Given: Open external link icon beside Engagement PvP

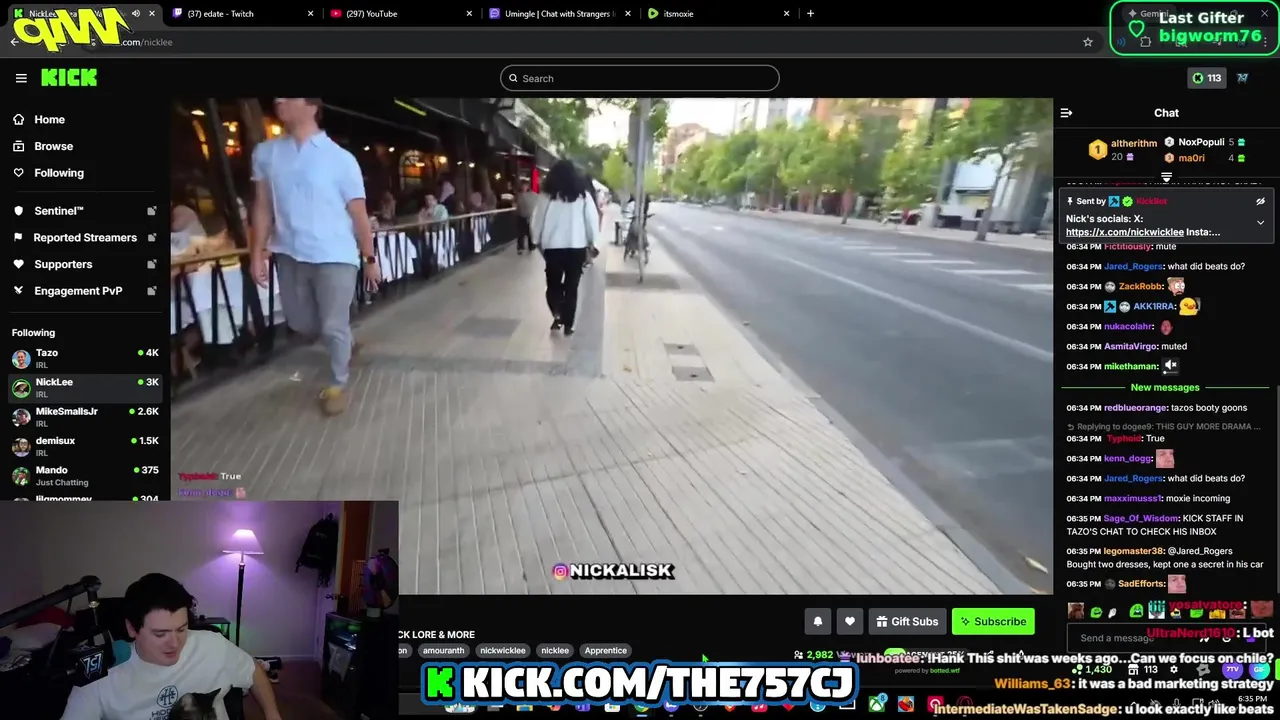Looking at the screenshot, I should [152, 291].
